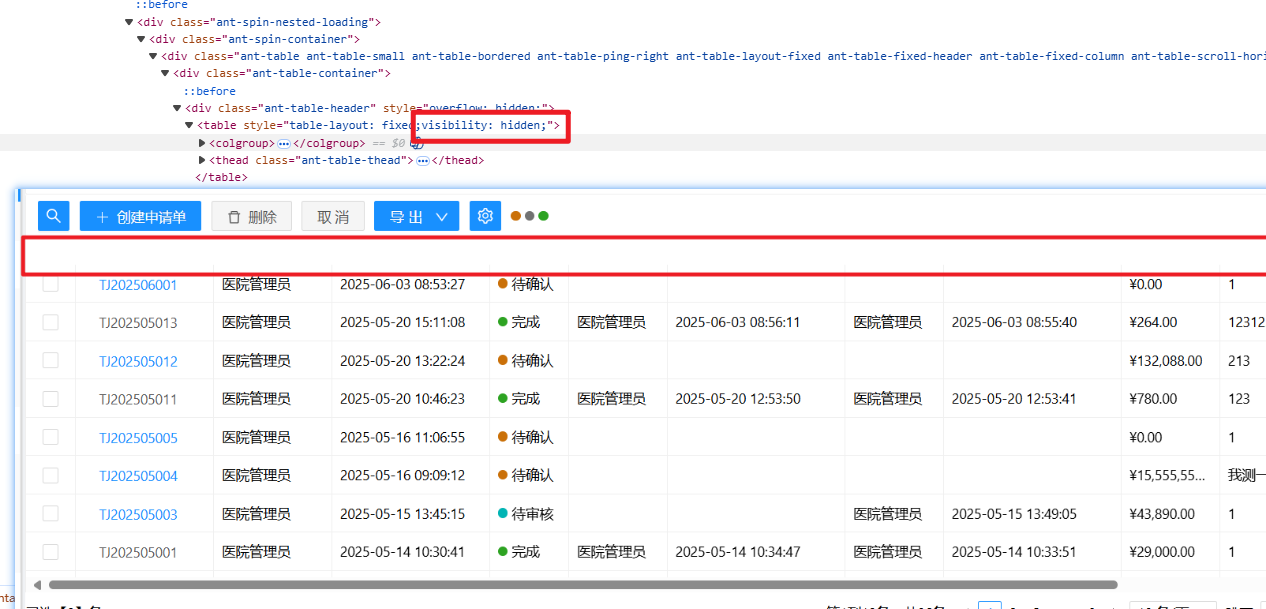Open the TJ202505012 link
The image size is (1266, 609).
[x=138, y=361]
